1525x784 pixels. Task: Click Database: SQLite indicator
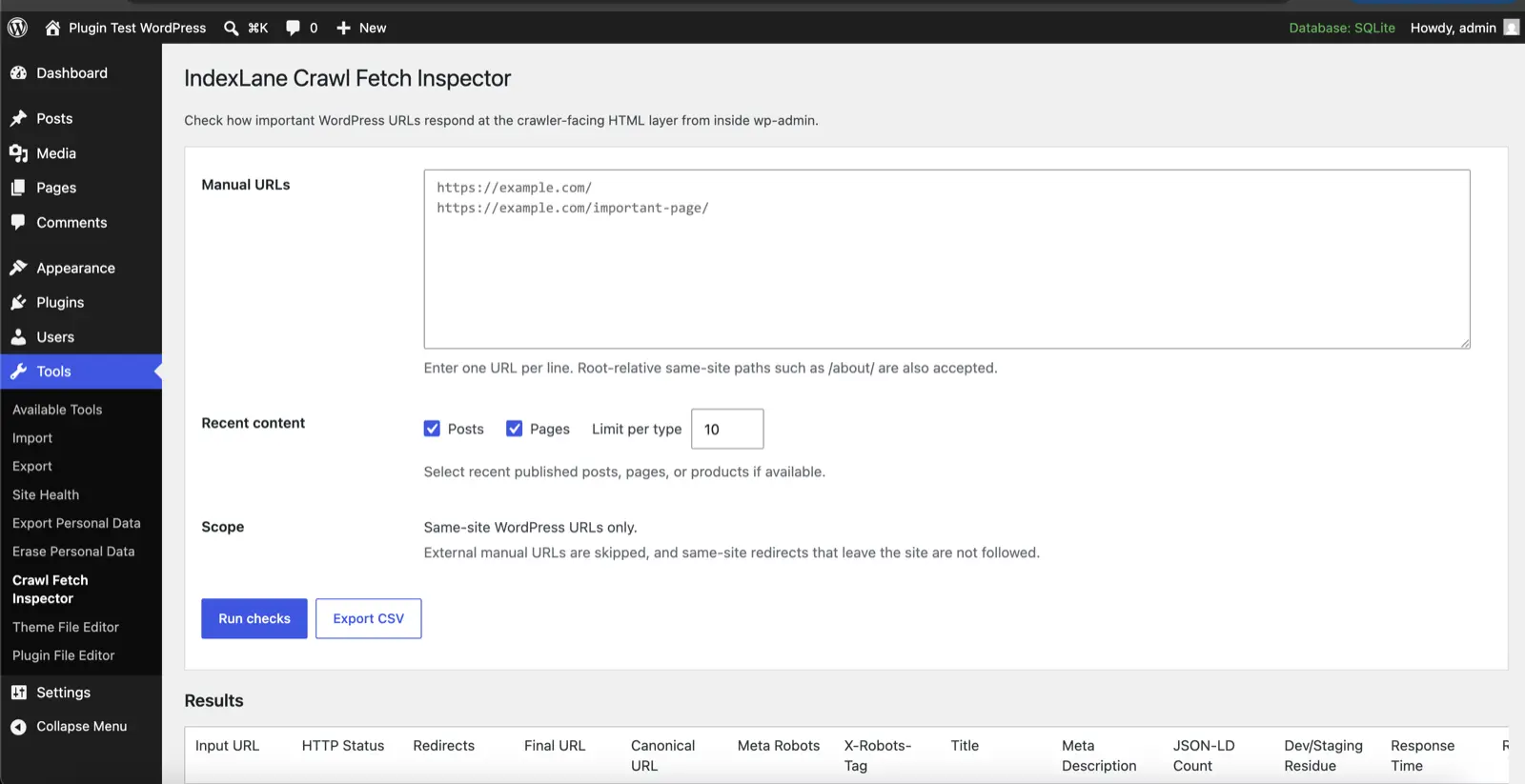1342,28
